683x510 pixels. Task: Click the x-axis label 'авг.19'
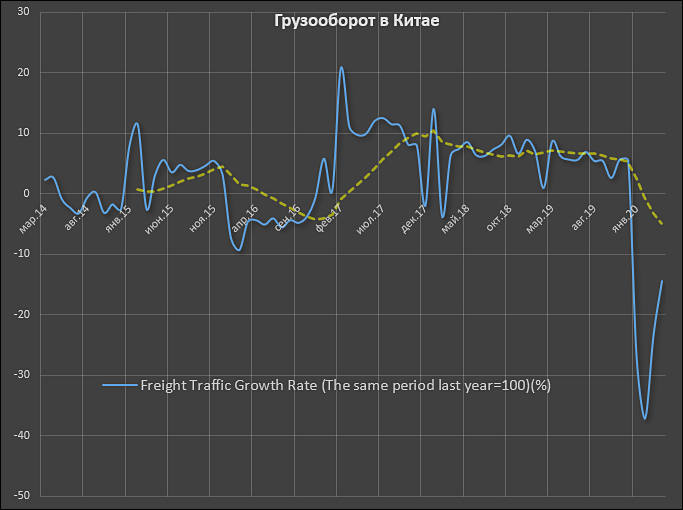[x=584, y=218]
